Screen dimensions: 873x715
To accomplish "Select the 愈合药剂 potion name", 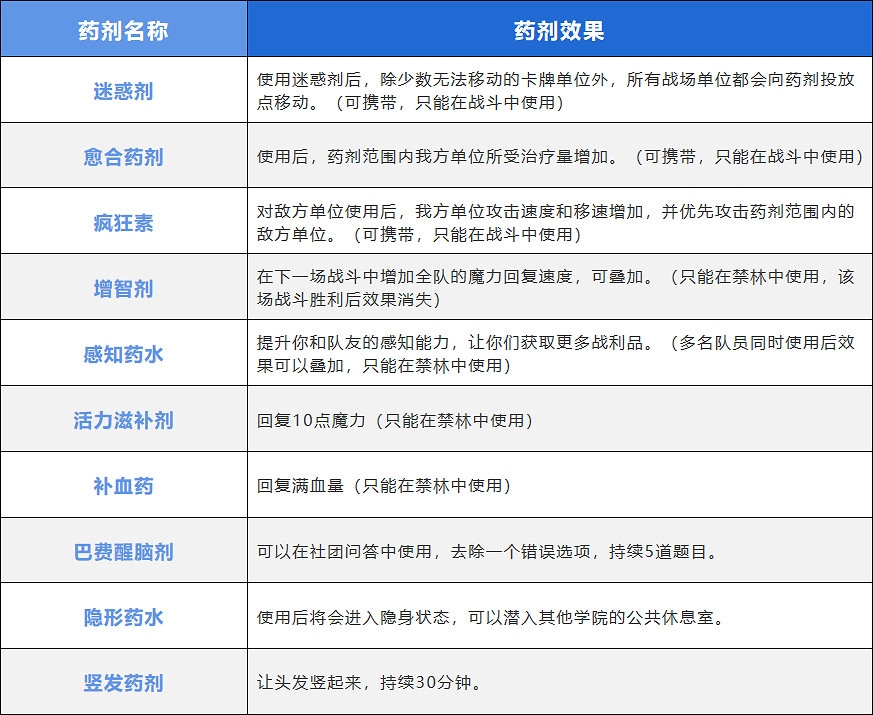I will (x=124, y=156).
